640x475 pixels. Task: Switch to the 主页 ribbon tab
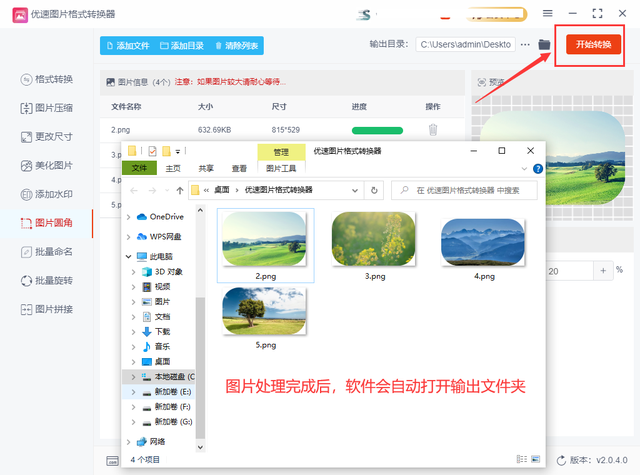point(173,168)
